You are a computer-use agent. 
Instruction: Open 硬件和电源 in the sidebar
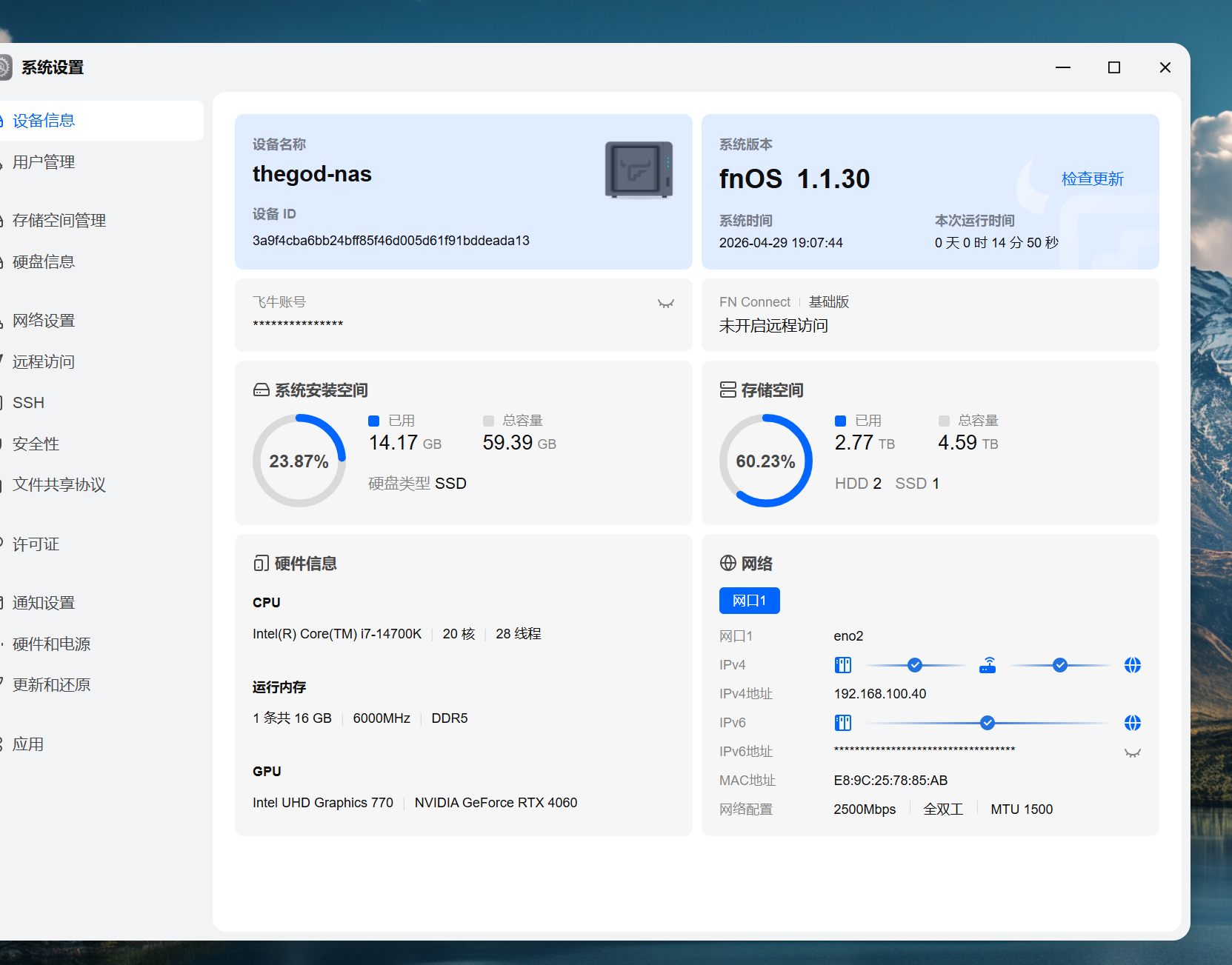point(52,644)
